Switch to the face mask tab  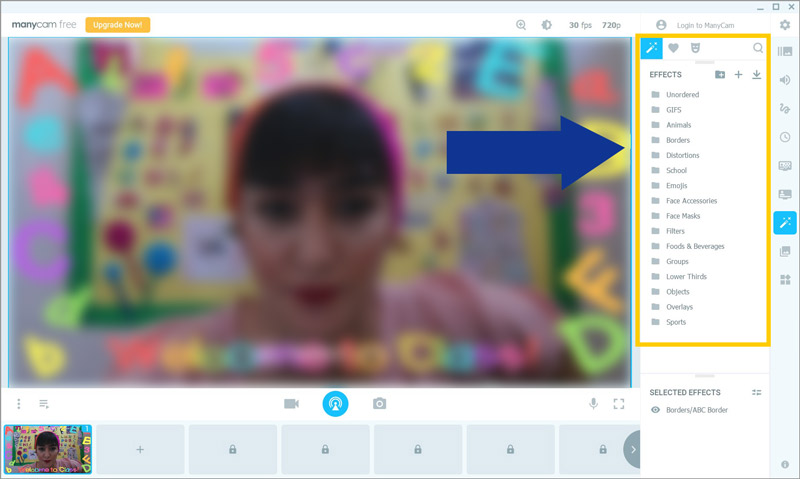click(x=697, y=47)
